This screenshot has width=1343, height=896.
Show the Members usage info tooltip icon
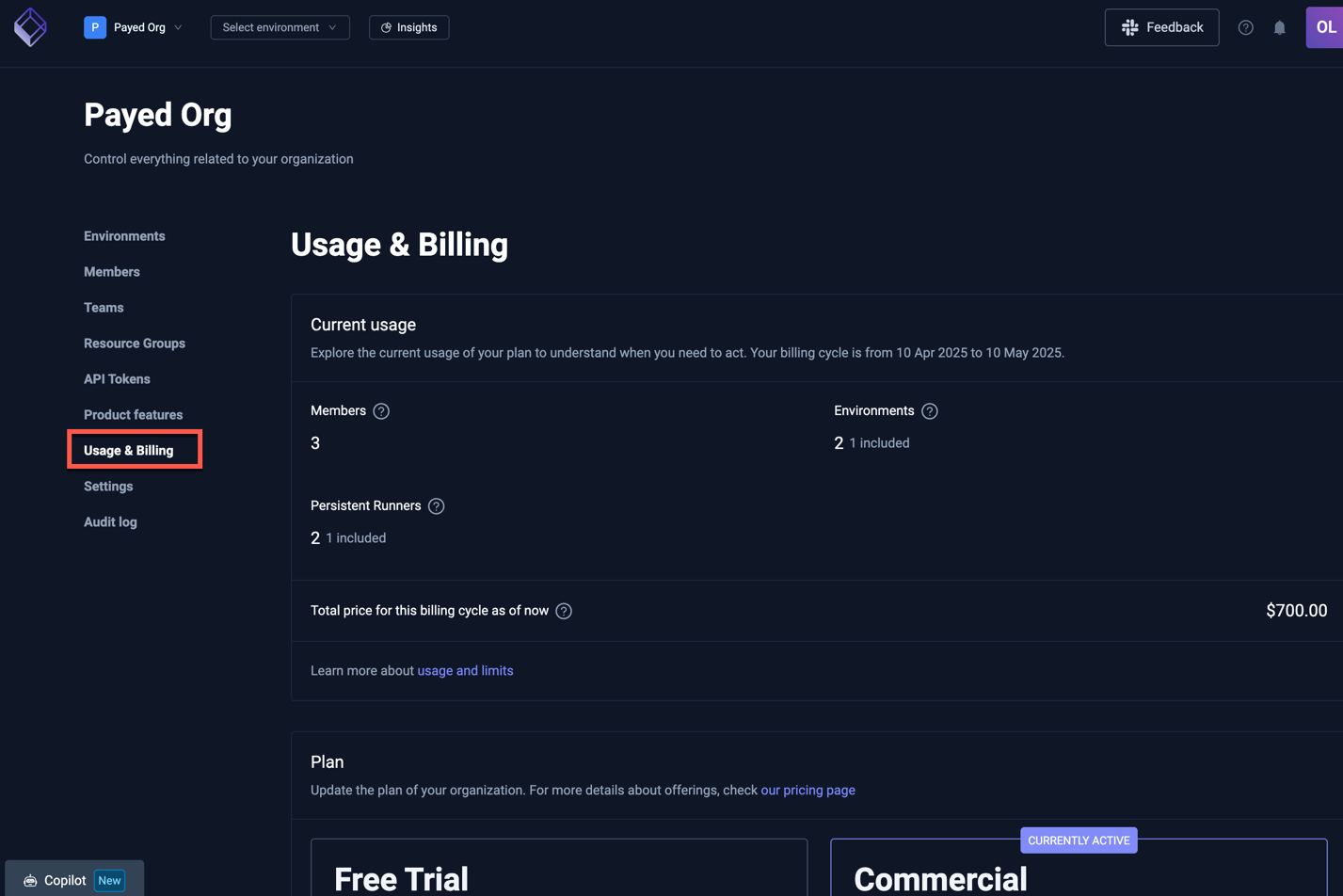click(x=381, y=411)
